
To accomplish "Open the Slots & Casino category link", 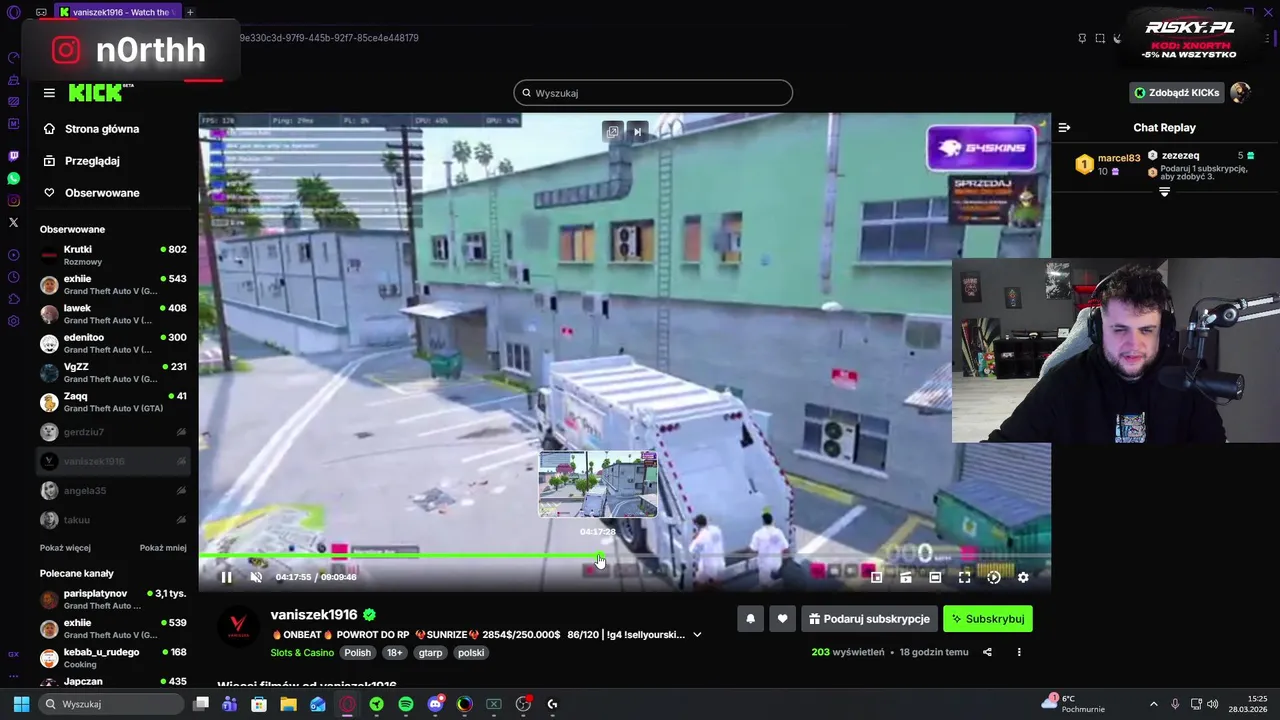I will pyautogui.click(x=302, y=653).
